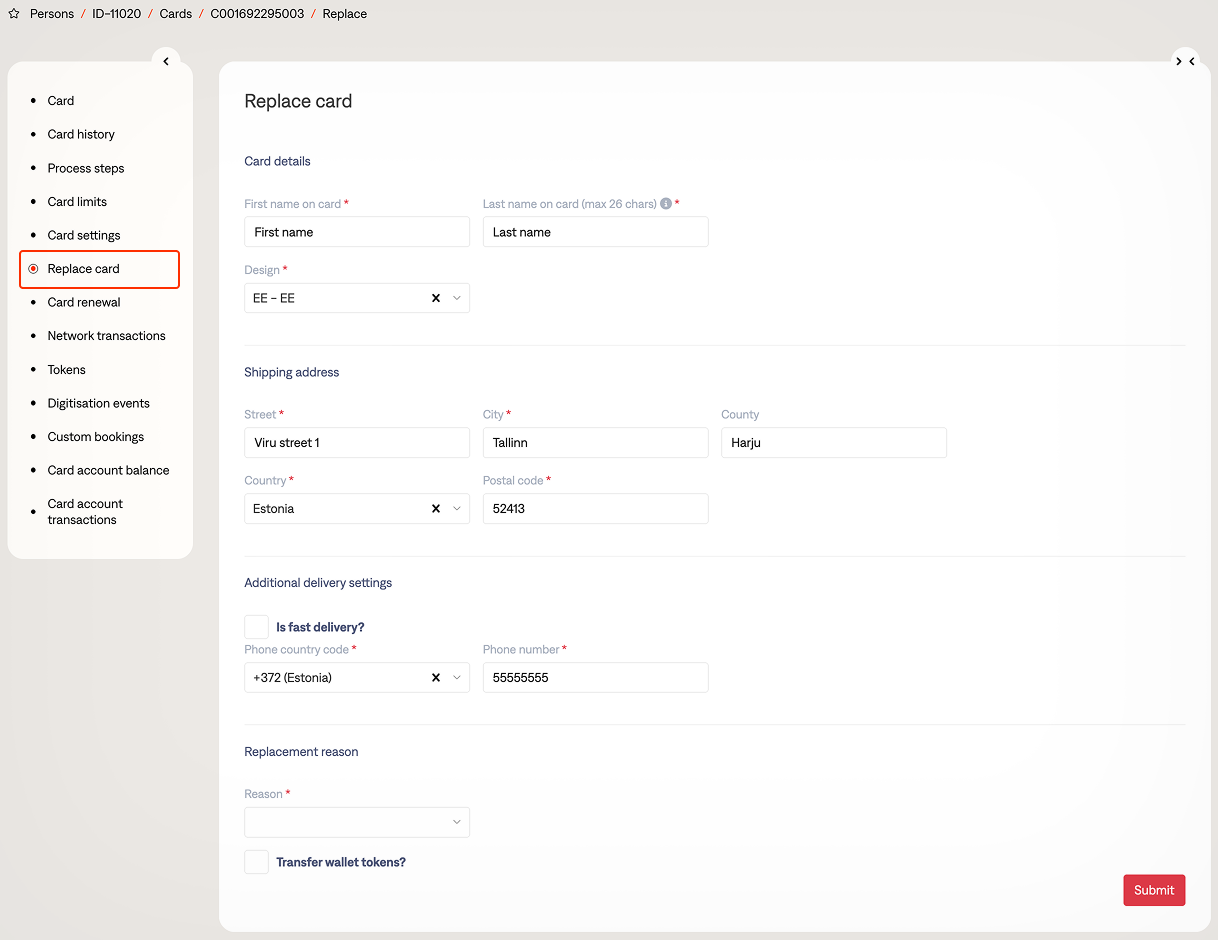This screenshot has width=1218, height=940.
Task: Focus the Street address input field
Action: [x=356, y=443]
